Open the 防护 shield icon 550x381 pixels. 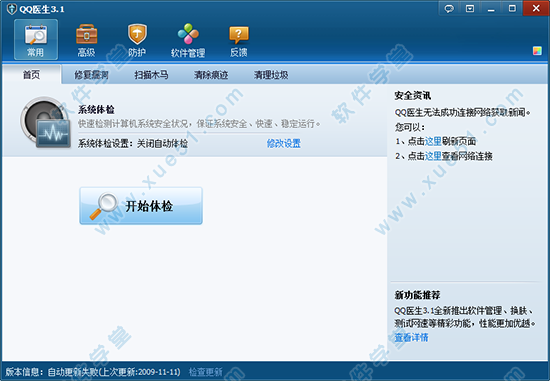pos(137,40)
